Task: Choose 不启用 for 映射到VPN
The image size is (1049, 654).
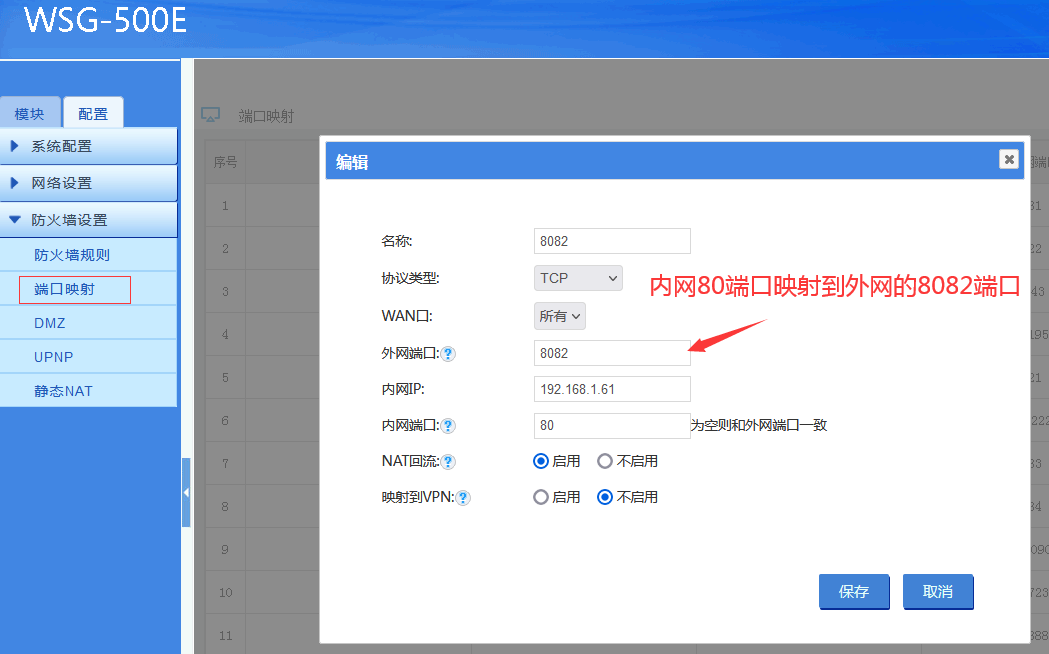Action: coord(605,497)
